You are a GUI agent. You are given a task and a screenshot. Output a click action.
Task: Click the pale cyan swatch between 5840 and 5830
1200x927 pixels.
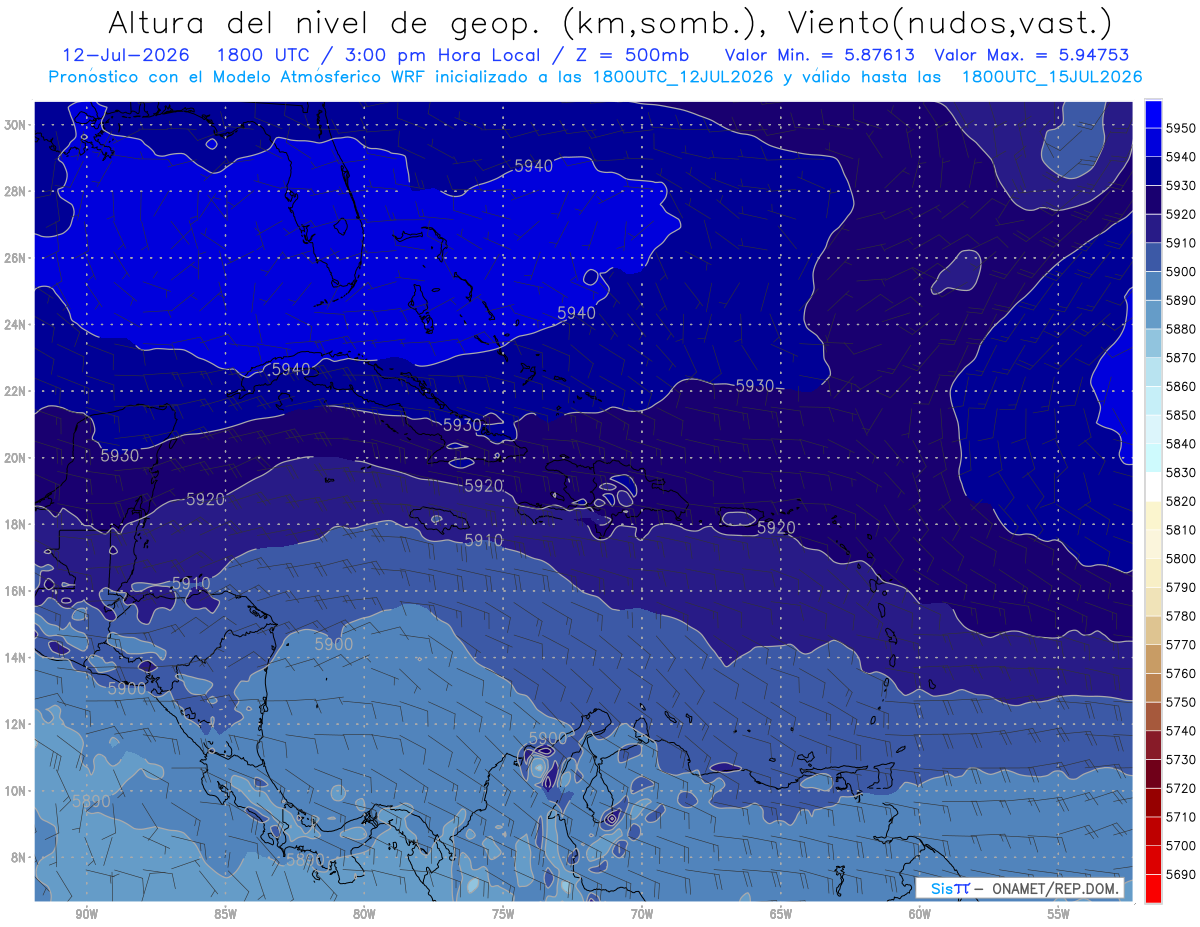[x=1153, y=458]
